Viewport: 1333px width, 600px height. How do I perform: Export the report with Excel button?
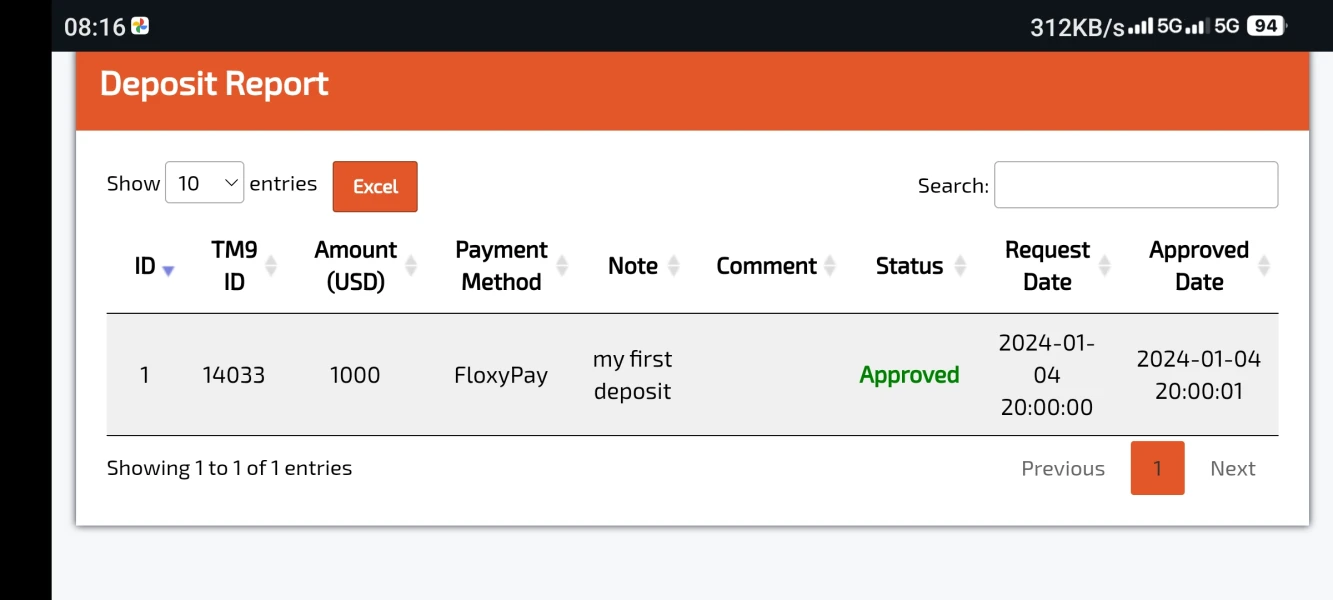point(375,187)
